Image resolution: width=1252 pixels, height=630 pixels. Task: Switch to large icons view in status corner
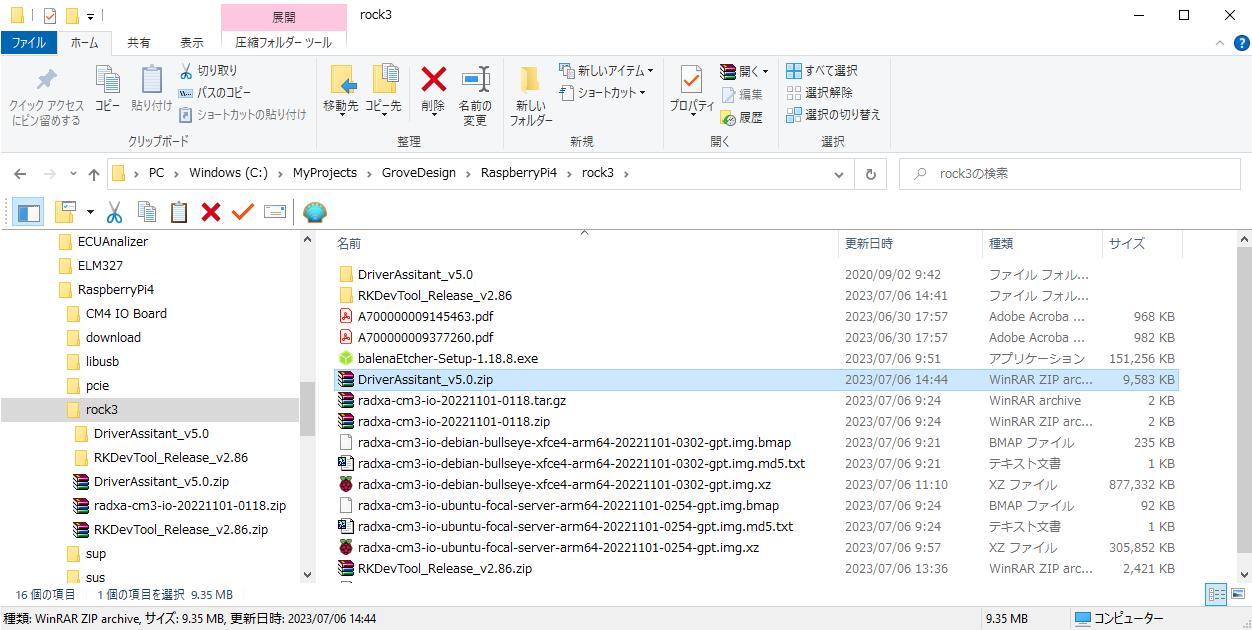(x=1238, y=594)
